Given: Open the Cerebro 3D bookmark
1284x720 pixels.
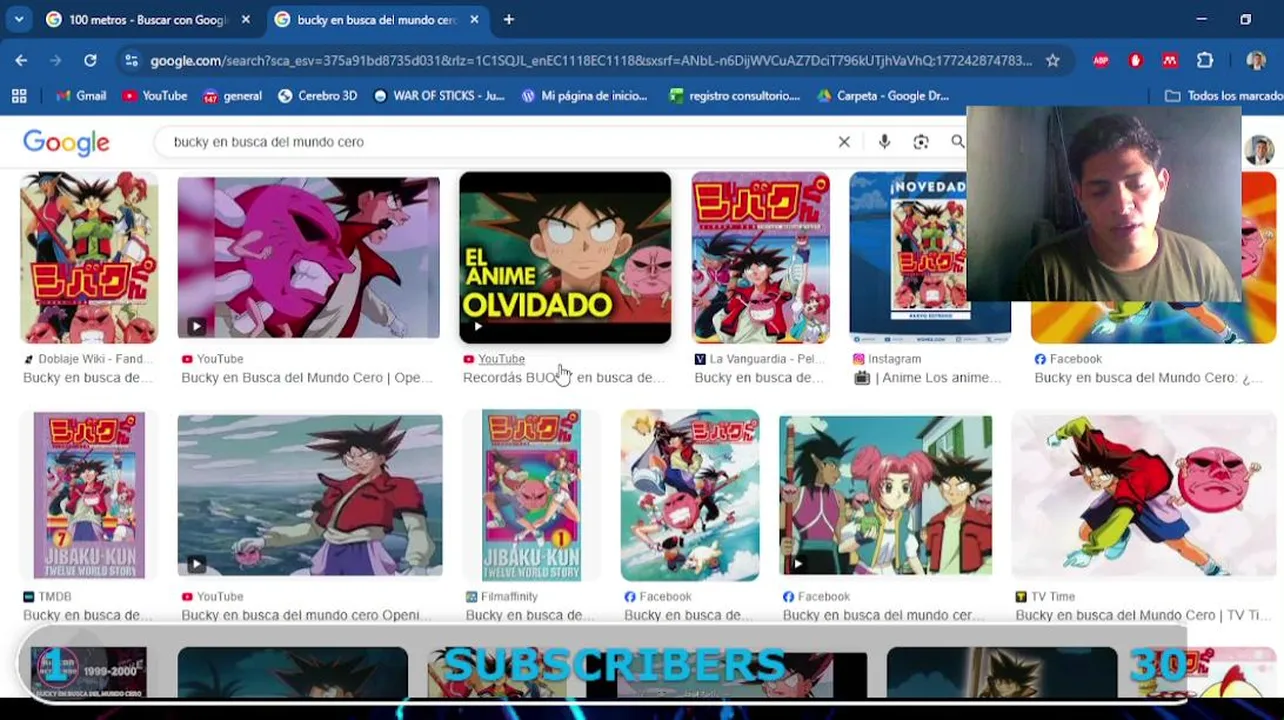Looking at the screenshot, I should (317, 96).
